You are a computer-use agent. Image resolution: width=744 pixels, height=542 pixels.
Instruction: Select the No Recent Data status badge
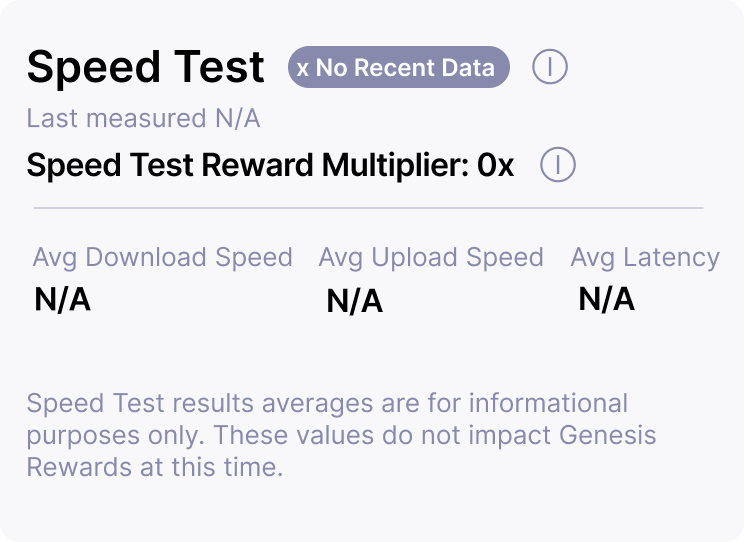coord(398,68)
